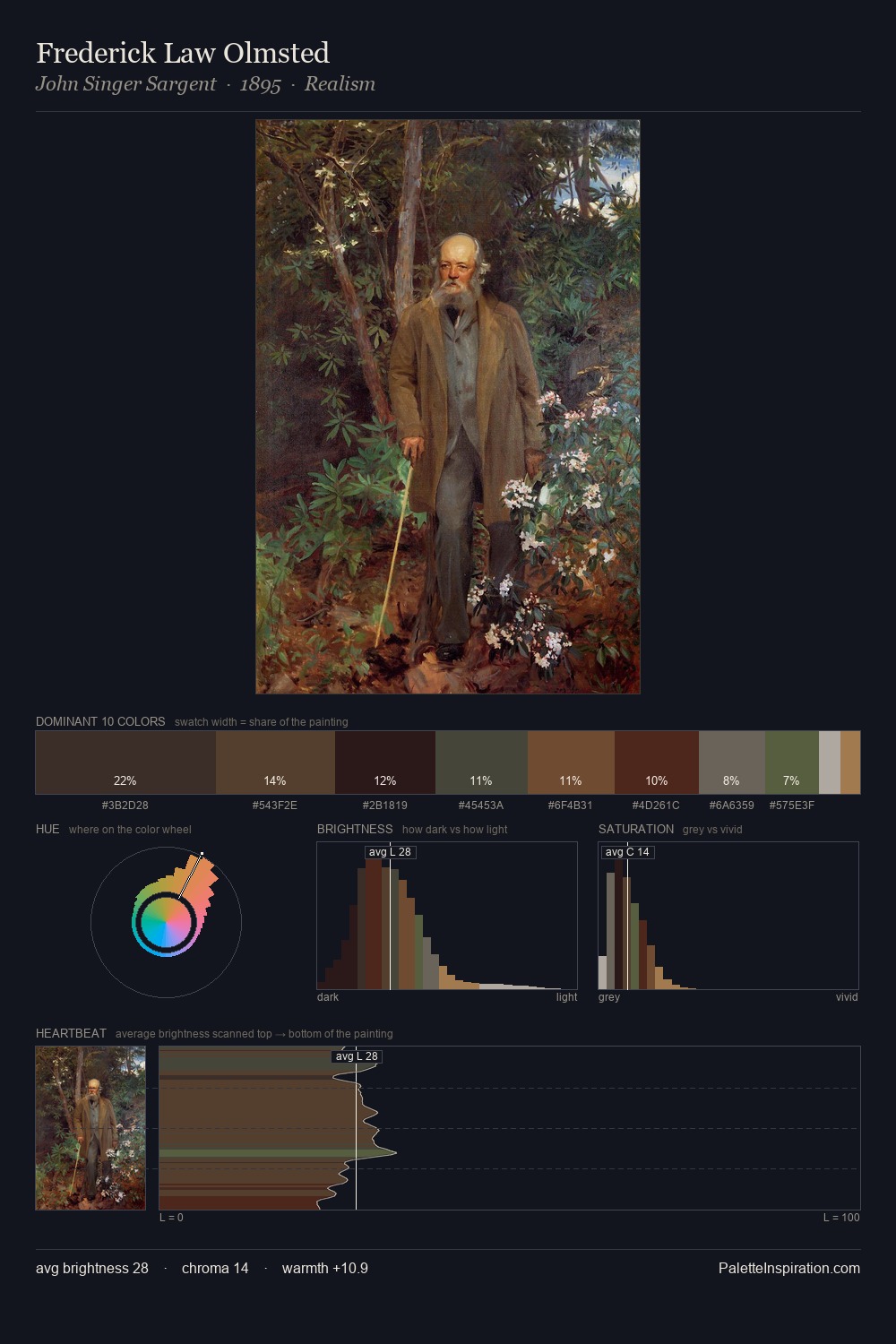The width and height of the screenshot is (896, 1344).
Task: Click the BRIGHTNESS section heading
Action: pyautogui.click(x=355, y=829)
